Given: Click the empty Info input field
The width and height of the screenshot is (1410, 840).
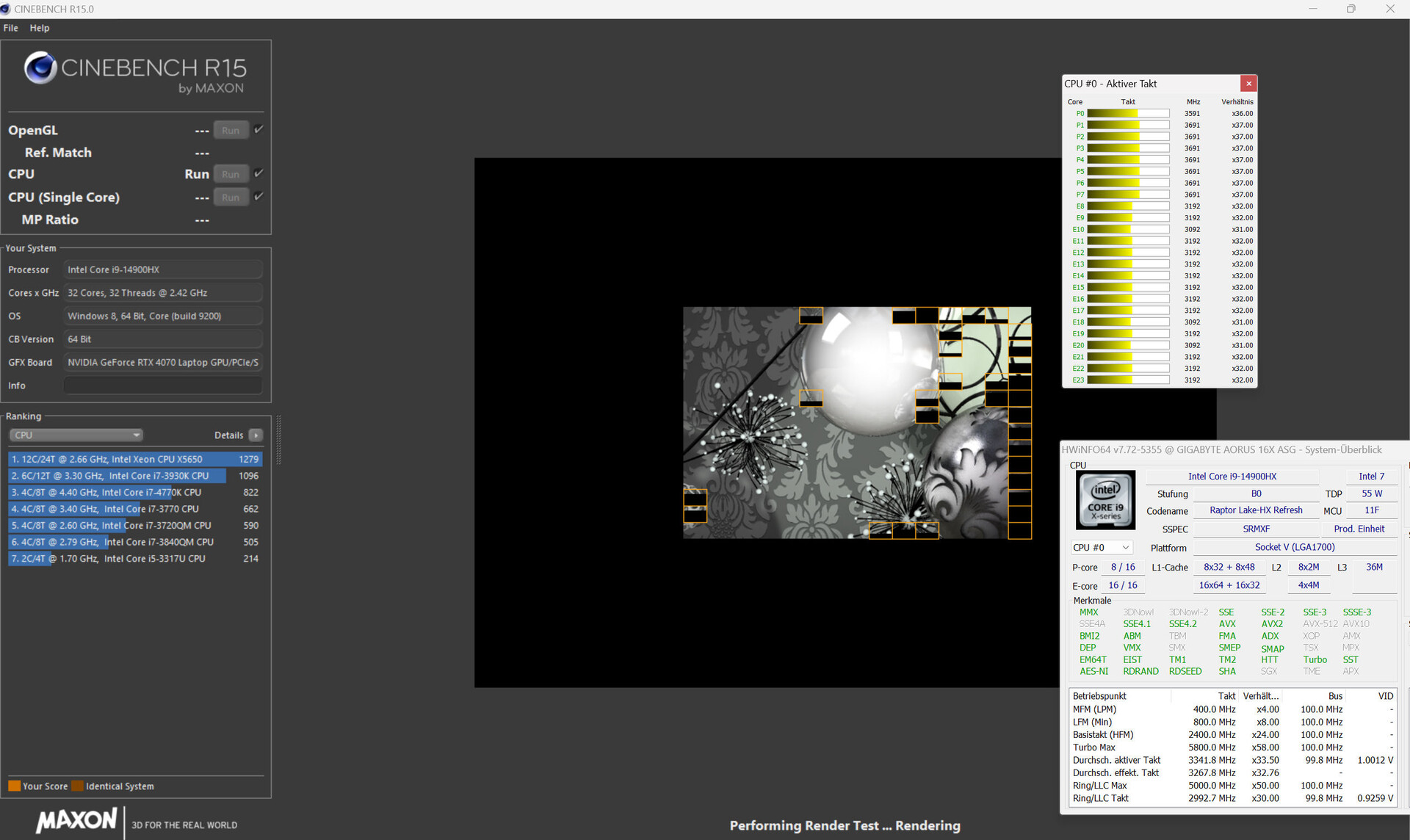Looking at the screenshot, I should (163, 385).
